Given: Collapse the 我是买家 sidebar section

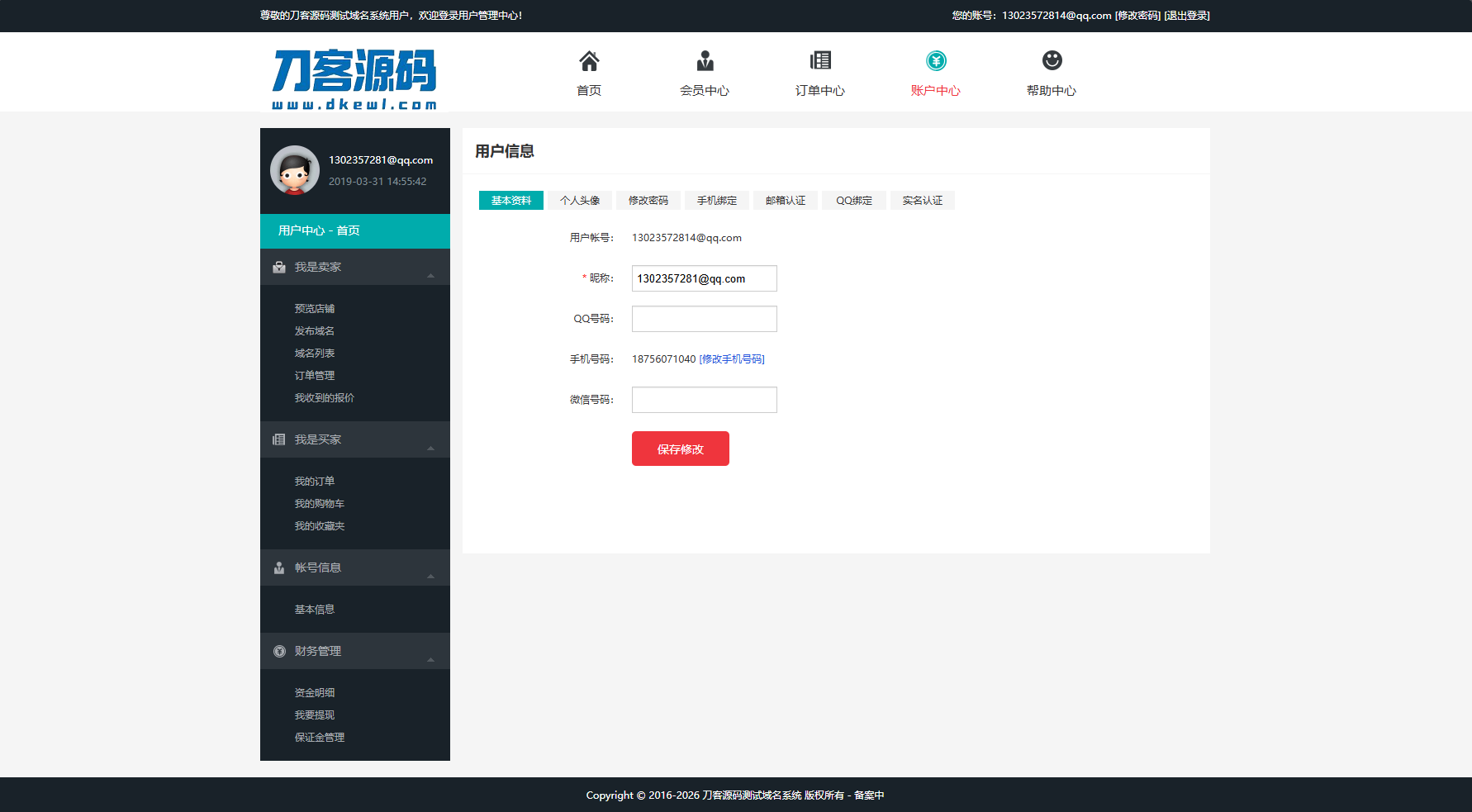Looking at the screenshot, I should [430, 449].
